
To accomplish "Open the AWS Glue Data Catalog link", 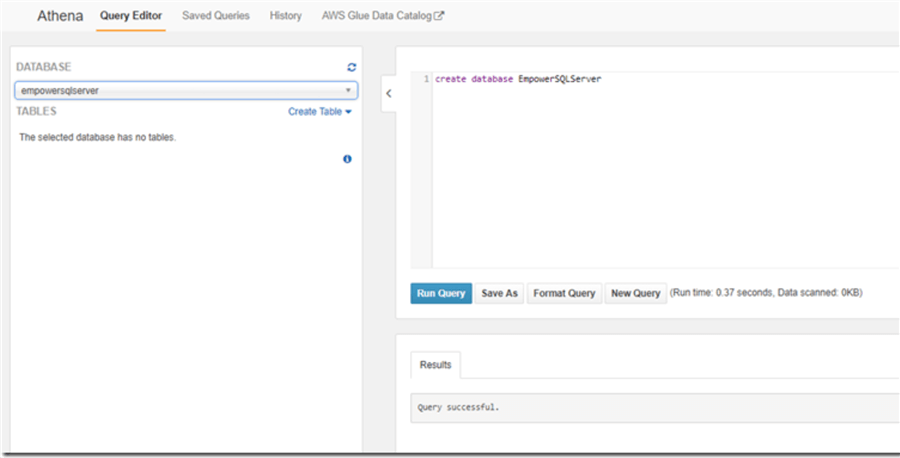I will pyautogui.click(x=376, y=16).
